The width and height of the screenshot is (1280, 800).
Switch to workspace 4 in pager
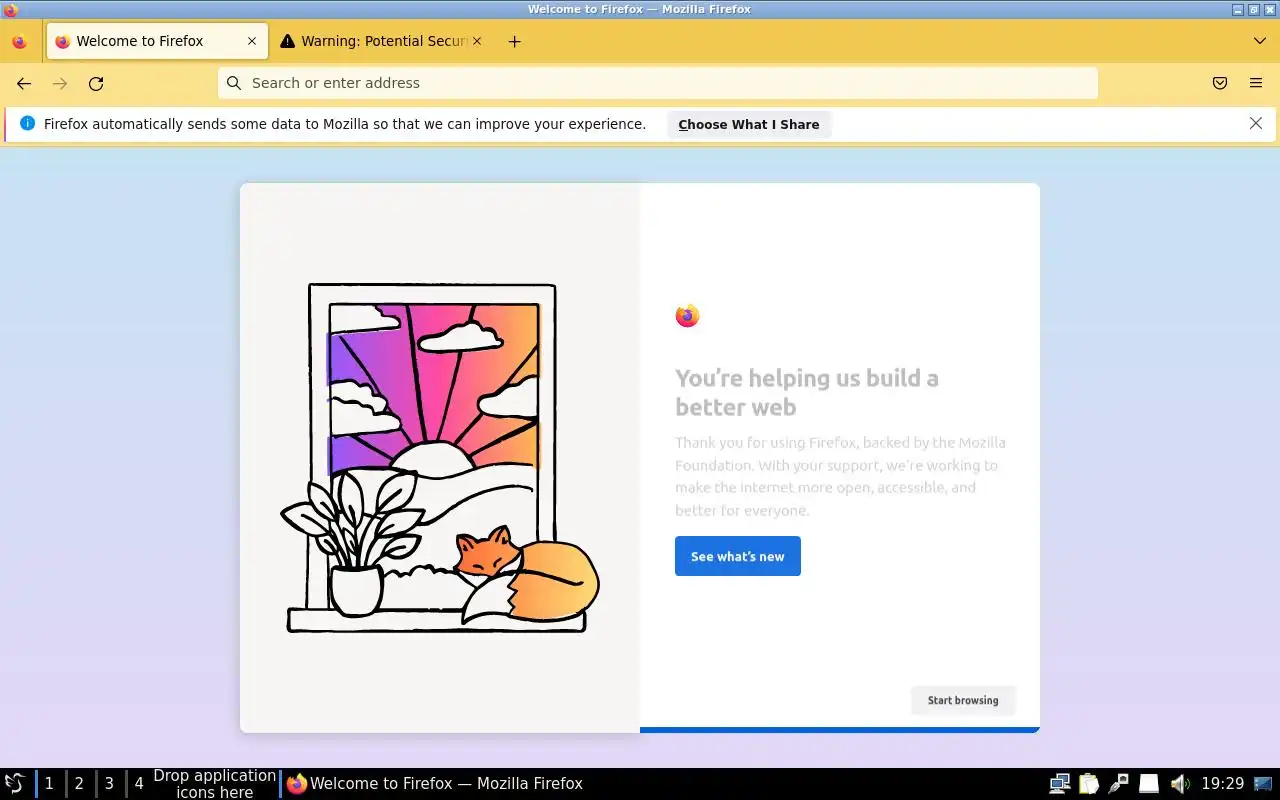tap(139, 783)
